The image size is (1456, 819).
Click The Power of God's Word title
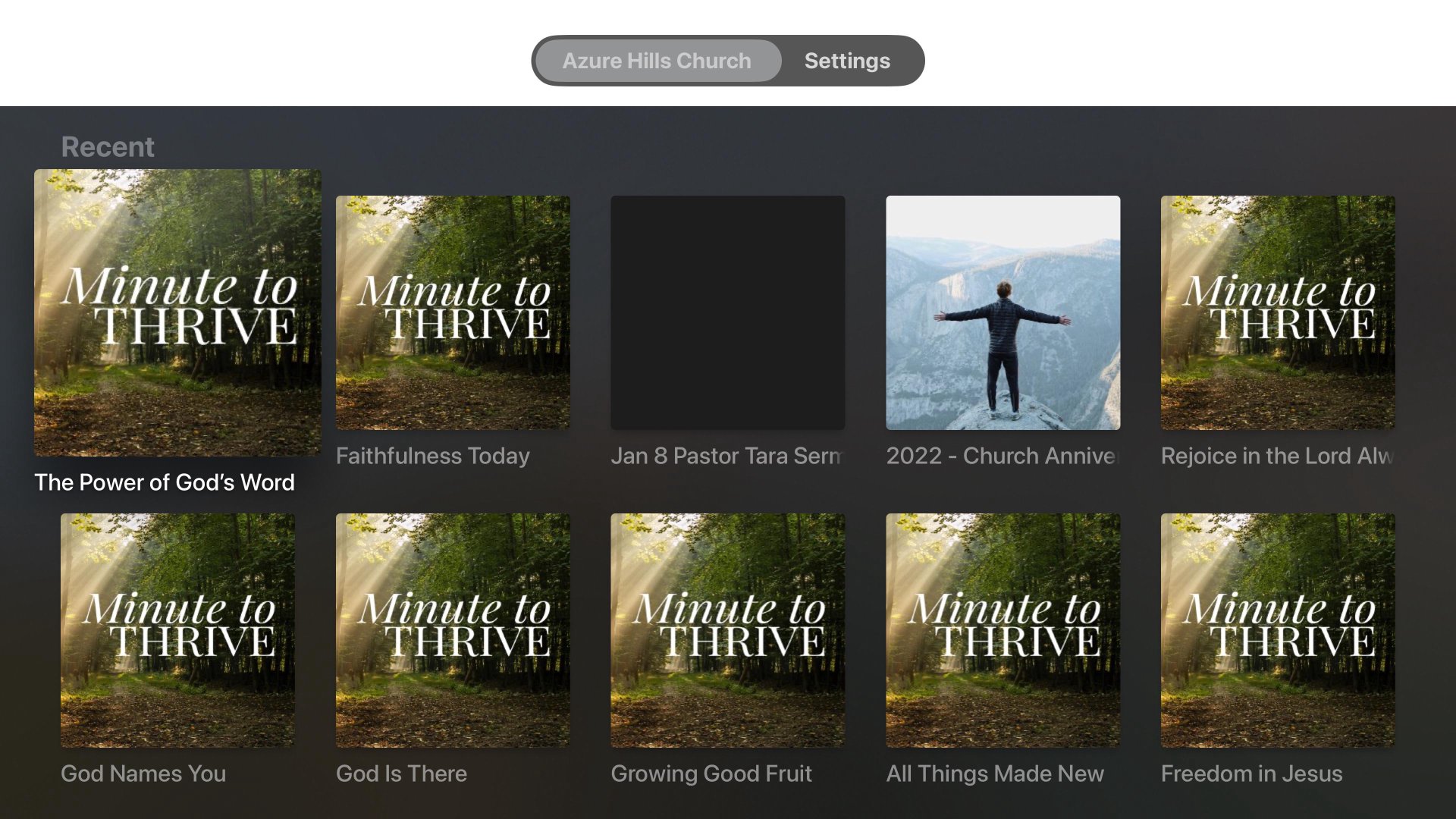click(165, 482)
